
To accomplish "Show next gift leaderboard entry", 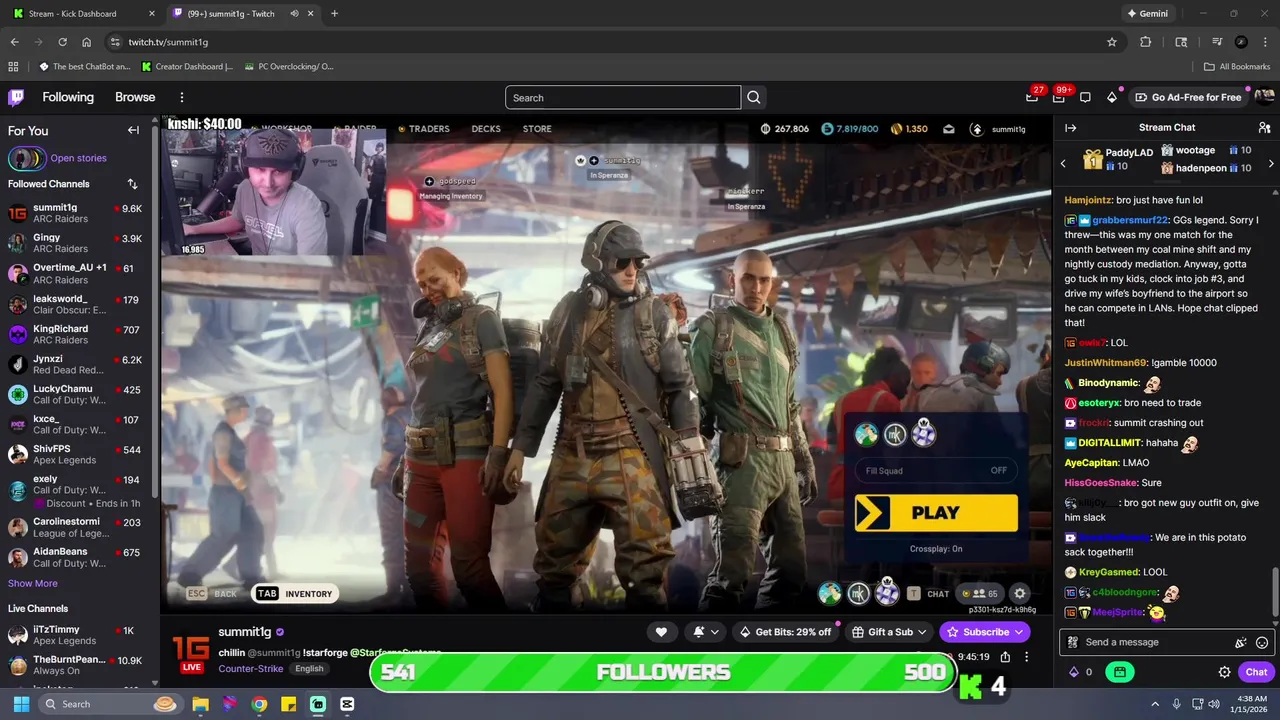I will pyautogui.click(x=1271, y=163).
